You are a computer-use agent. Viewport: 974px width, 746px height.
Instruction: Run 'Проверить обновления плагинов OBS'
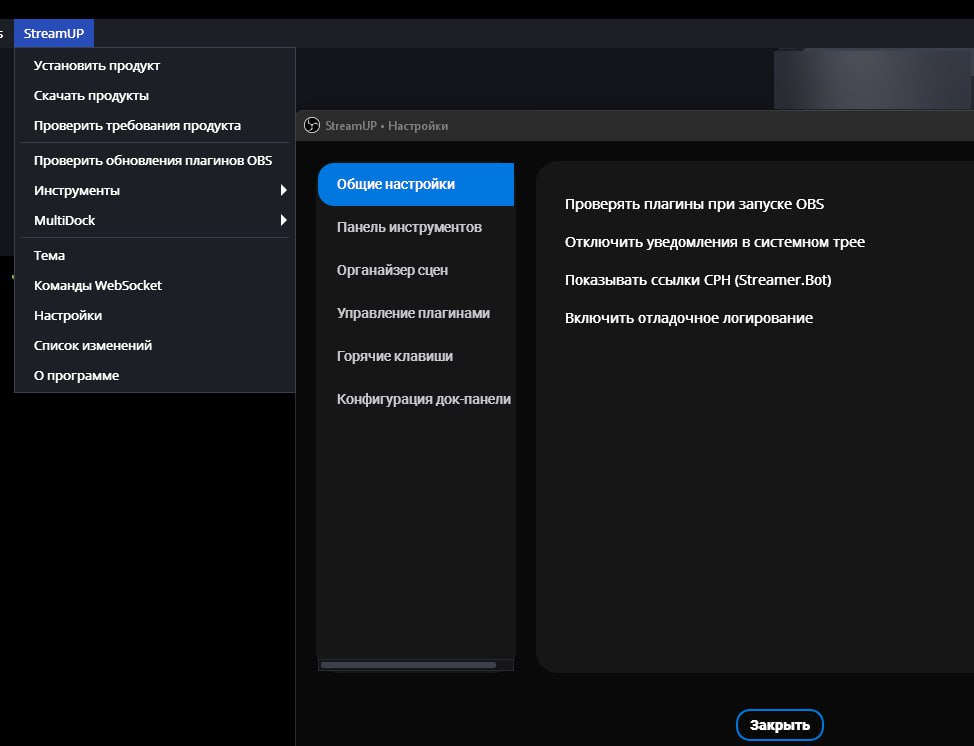[153, 160]
